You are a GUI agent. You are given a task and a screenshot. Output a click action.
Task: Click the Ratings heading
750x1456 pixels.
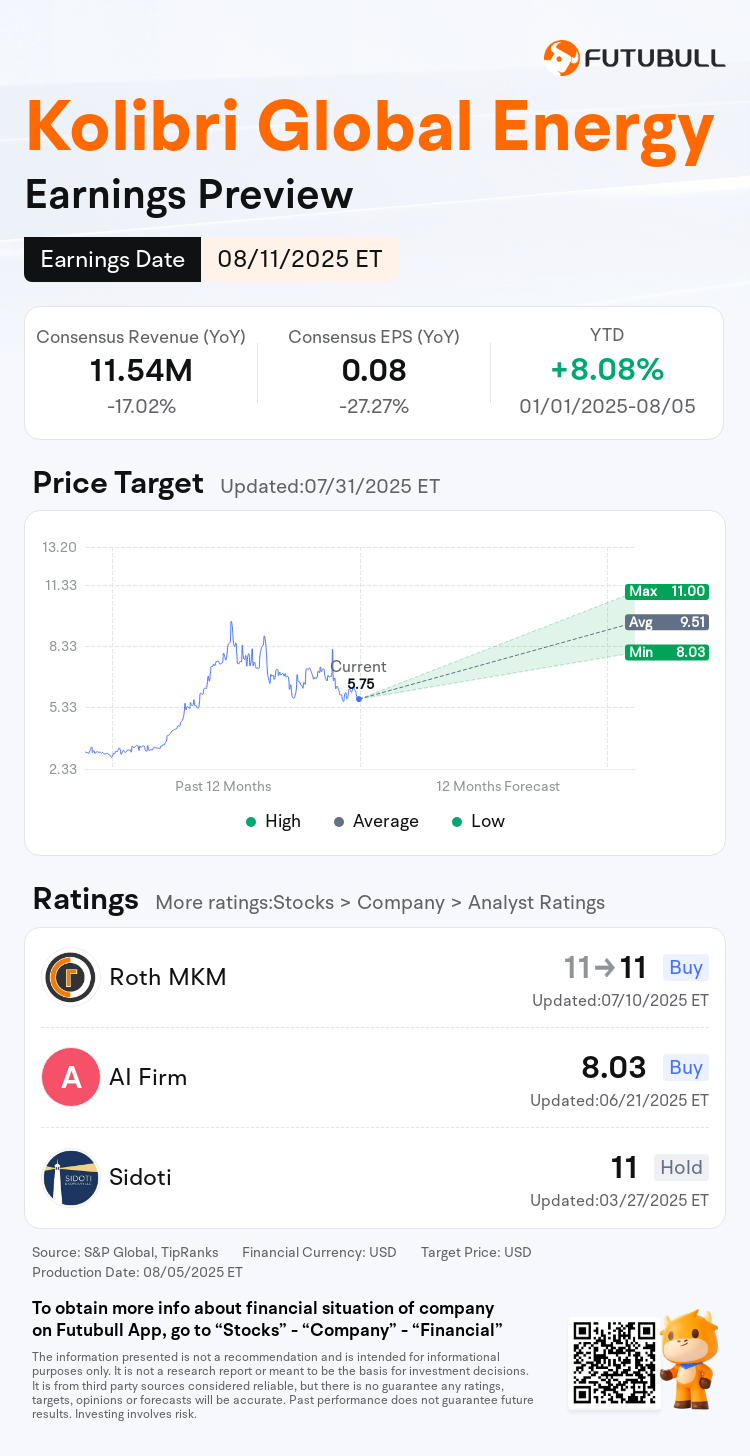click(85, 899)
